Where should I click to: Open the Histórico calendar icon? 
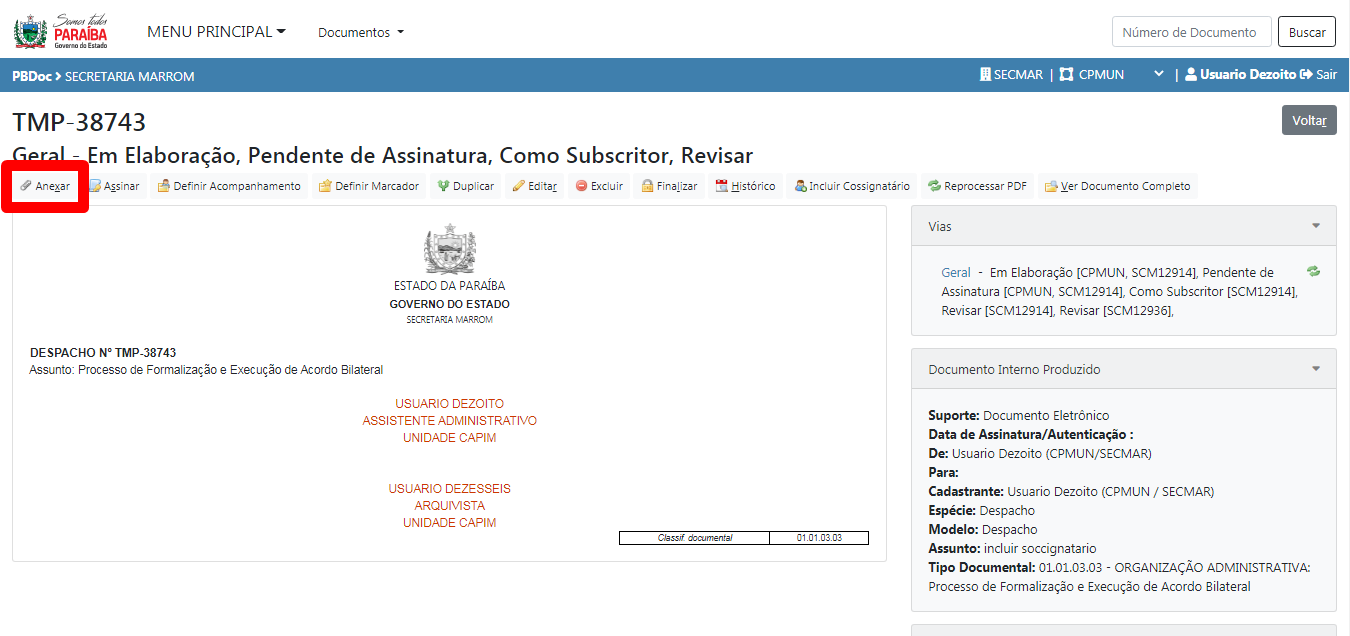[x=721, y=186]
